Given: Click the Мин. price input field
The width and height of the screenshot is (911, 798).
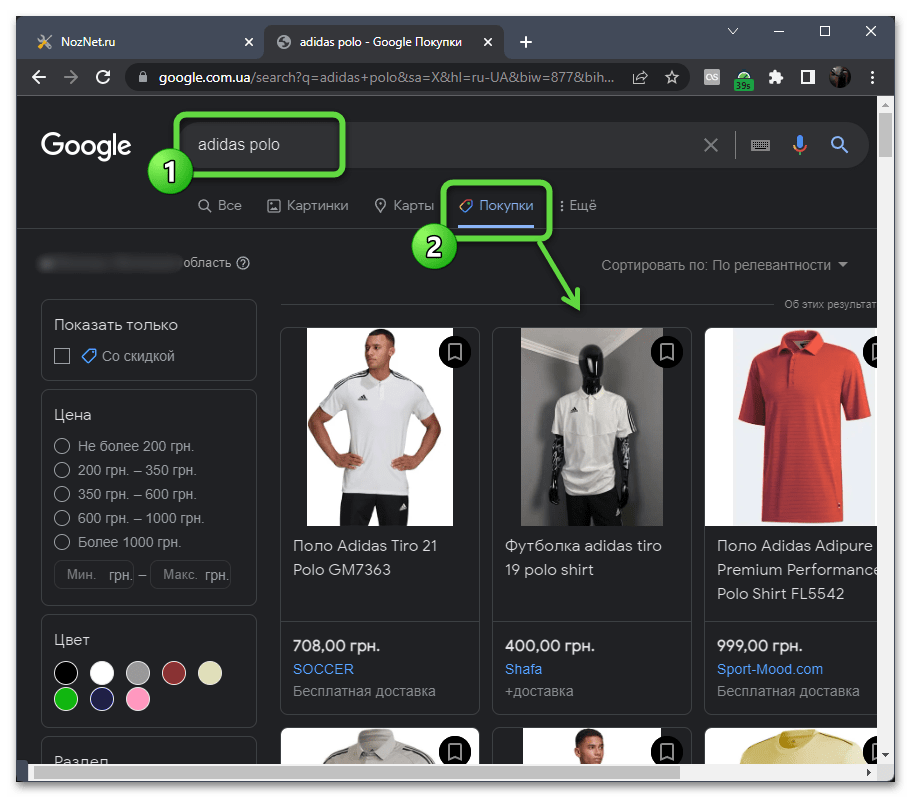Looking at the screenshot, I should (94, 575).
